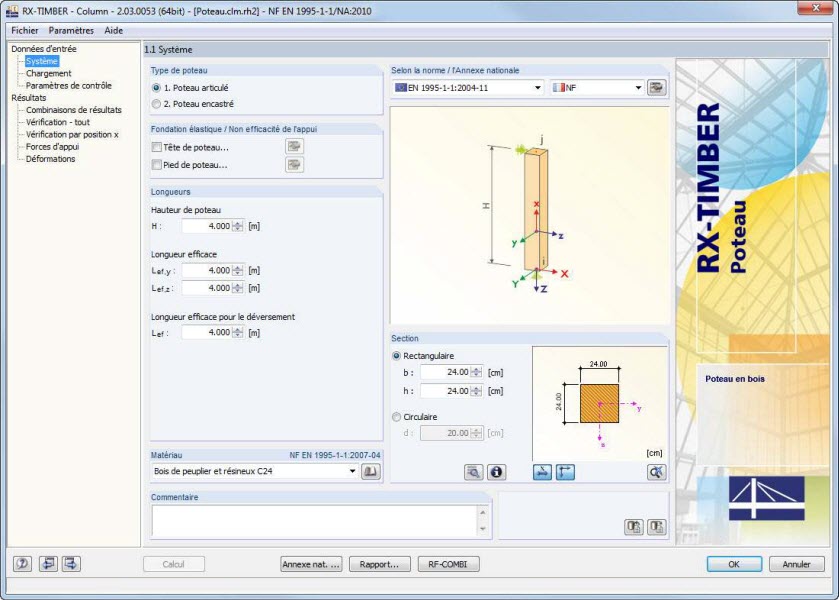Click OK button
839x600 pixels.
pos(734,564)
